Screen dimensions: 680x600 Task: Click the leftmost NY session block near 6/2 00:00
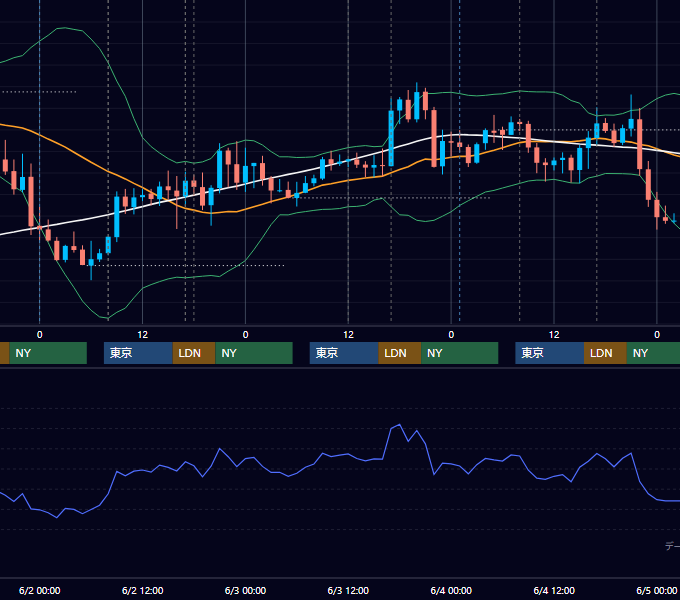(48, 353)
